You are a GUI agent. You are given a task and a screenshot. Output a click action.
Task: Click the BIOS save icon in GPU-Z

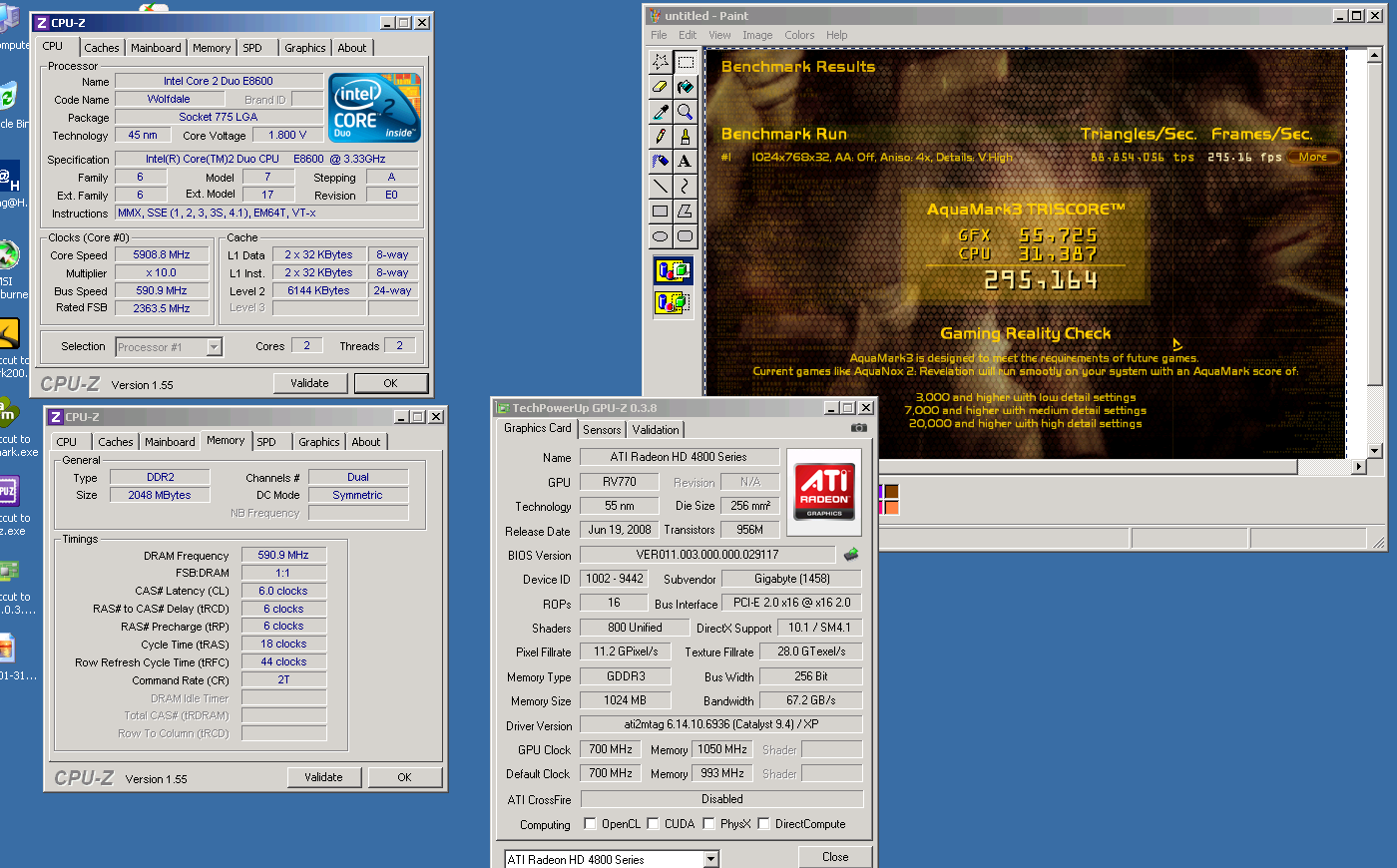pos(851,555)
